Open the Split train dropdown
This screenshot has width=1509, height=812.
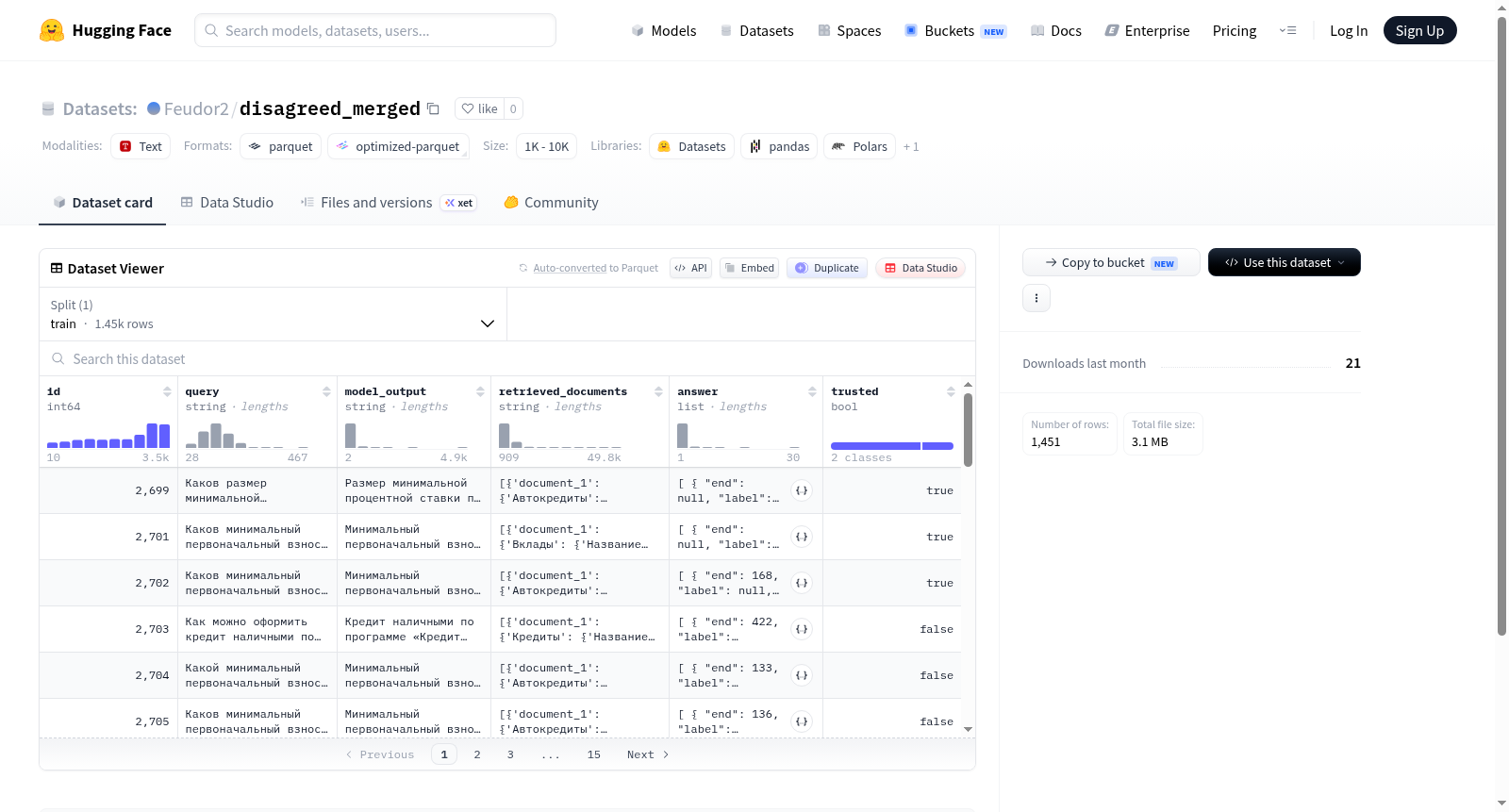[x=273, y=314]
